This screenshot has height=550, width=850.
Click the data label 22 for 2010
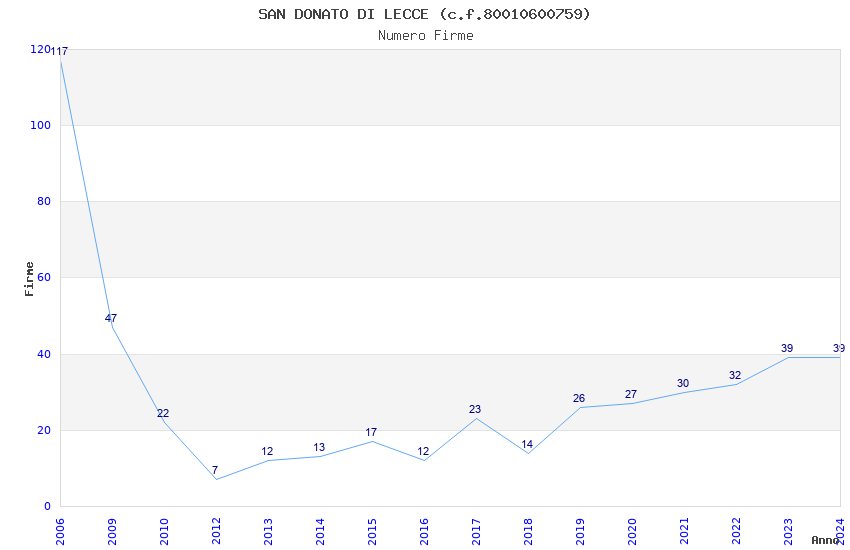pos(163,413)
